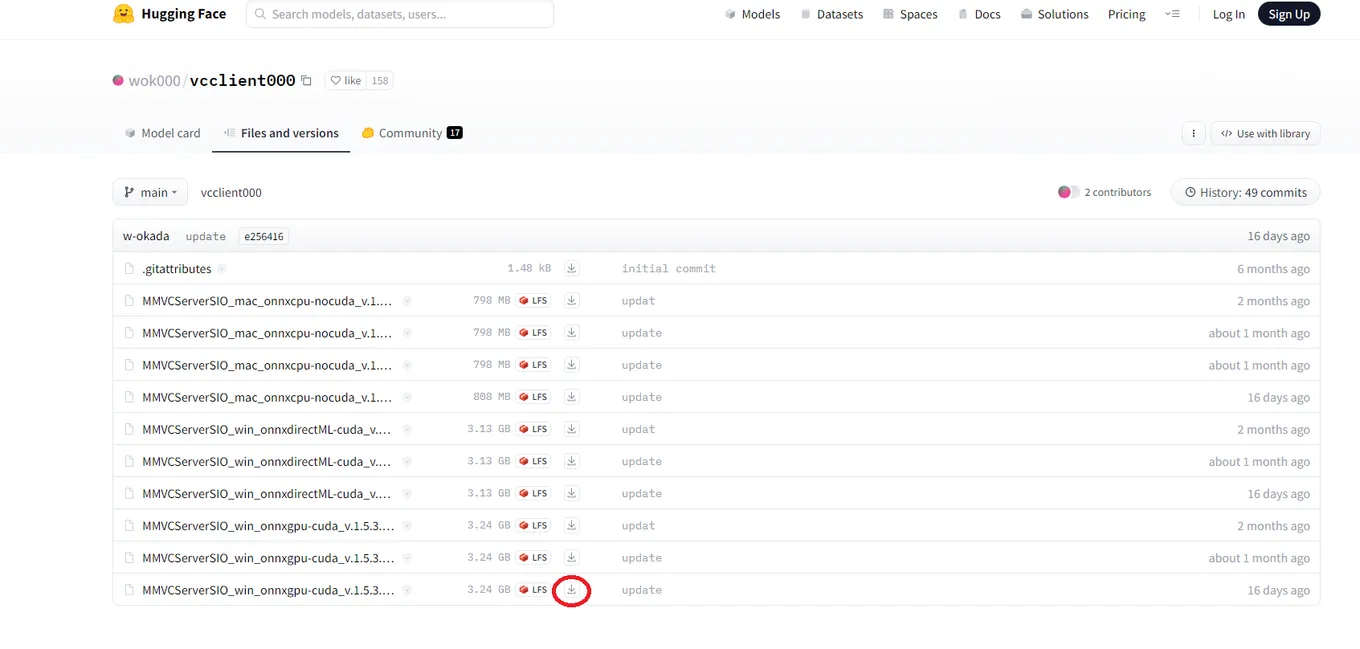1360x649 pixels.
Task: Open Spaces from the top navigation
Action: pyautogui.click(x=910, y=14)
